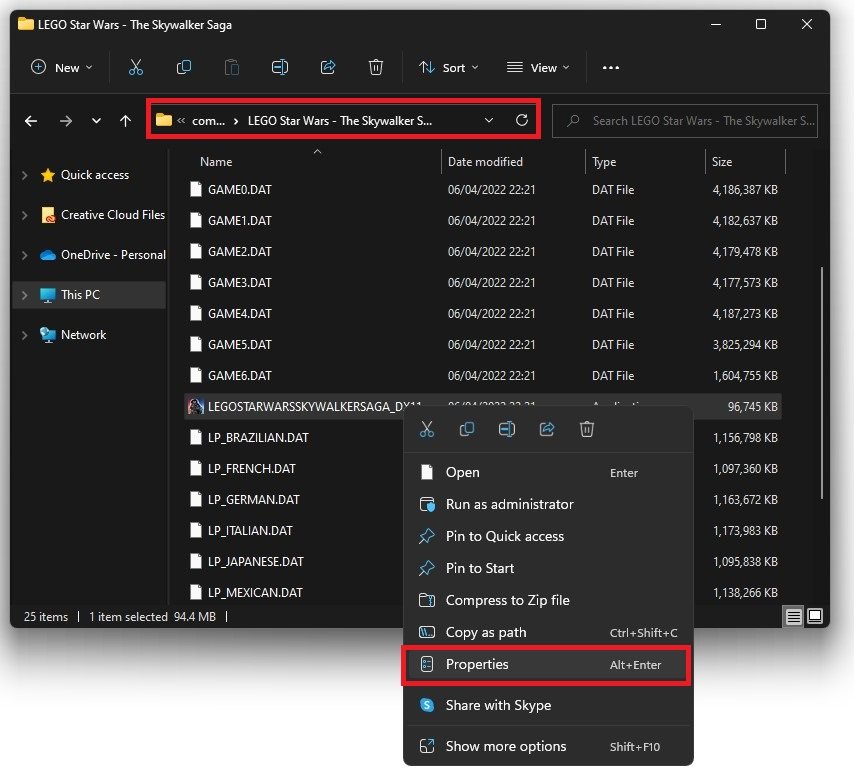Click the Share icon in the top toolbar
854x773 pixels.
[x=328, y=67]
